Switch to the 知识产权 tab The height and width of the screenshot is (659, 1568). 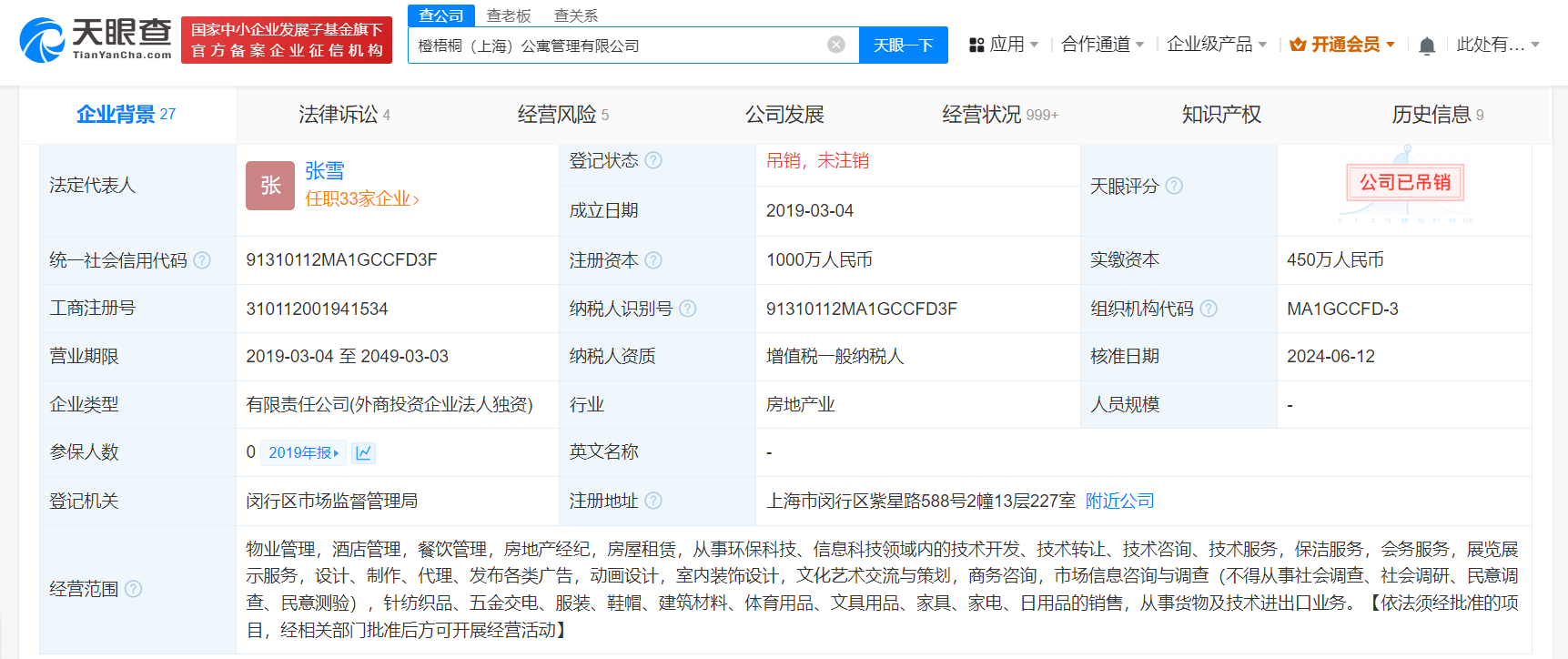1221,115
